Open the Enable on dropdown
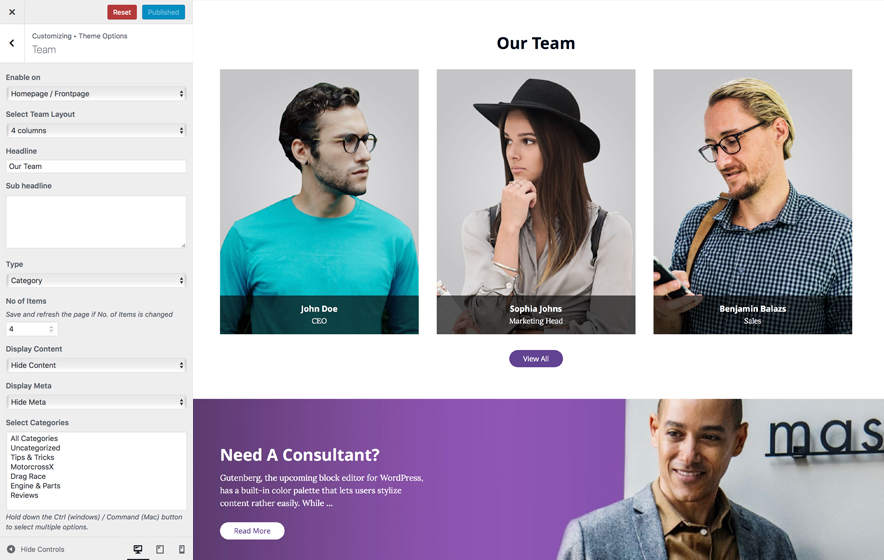 coord(96,94)
